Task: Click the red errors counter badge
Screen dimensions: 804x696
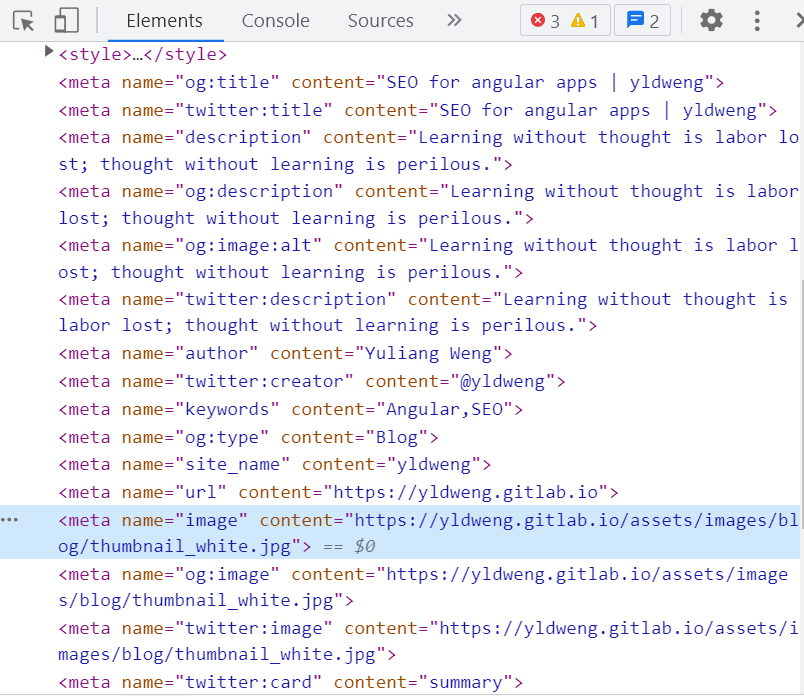Action: point(546,21)
